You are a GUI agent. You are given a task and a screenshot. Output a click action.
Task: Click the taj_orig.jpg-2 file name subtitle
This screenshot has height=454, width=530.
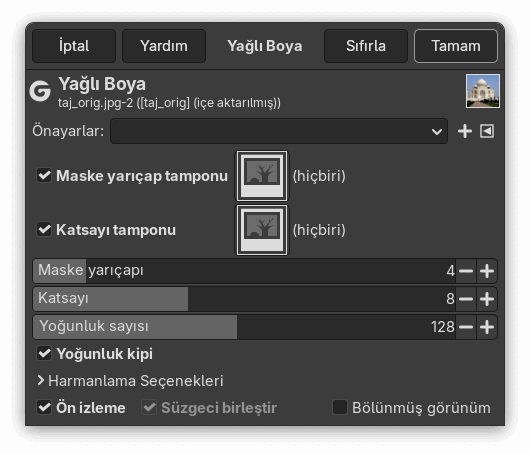169,102
